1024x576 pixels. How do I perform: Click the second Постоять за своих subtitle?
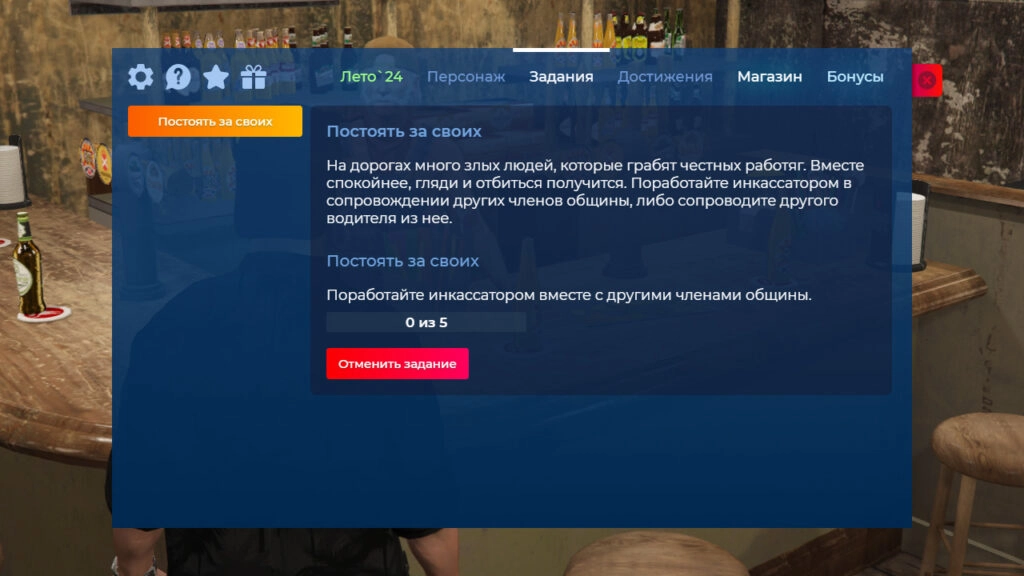[x=403, y=261]
